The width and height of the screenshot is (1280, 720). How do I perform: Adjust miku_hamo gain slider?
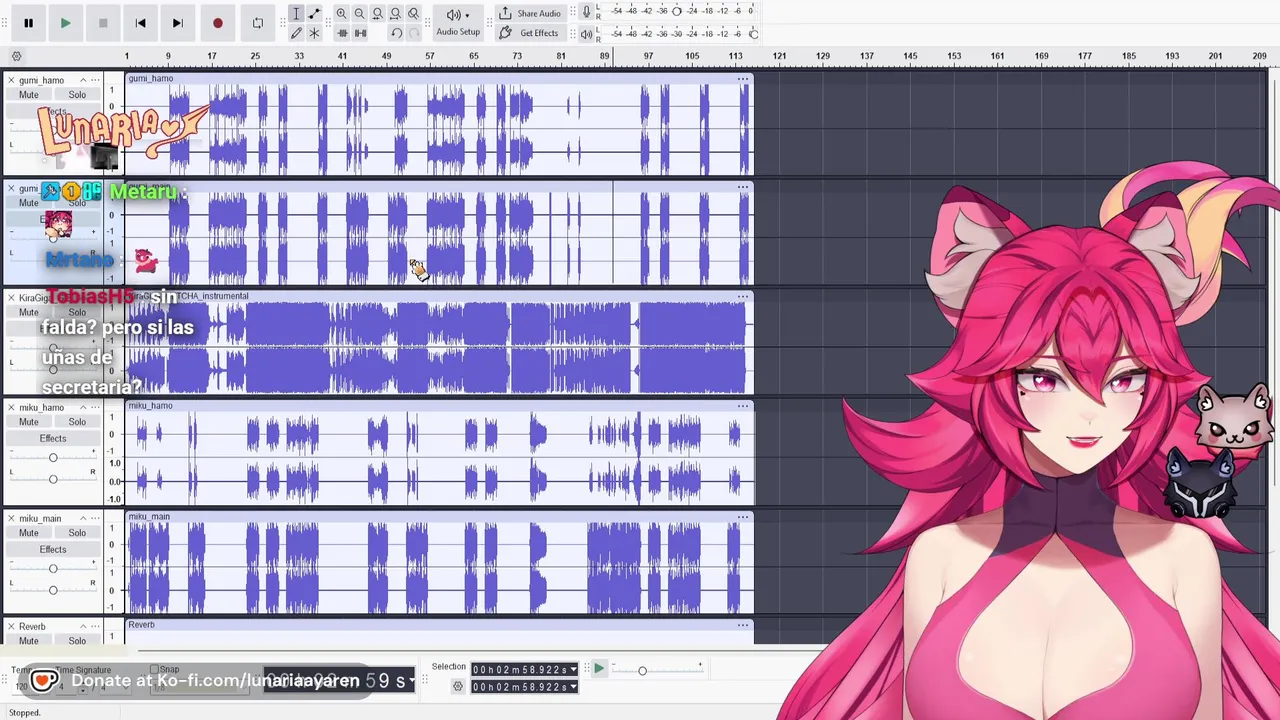(x=53, y=458)
